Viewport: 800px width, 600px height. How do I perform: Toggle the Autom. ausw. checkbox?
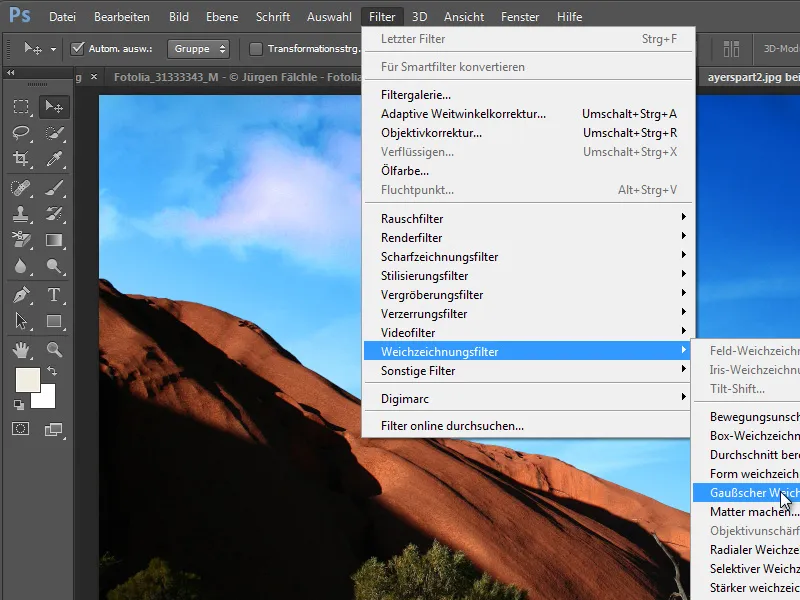tap(78, 48)
